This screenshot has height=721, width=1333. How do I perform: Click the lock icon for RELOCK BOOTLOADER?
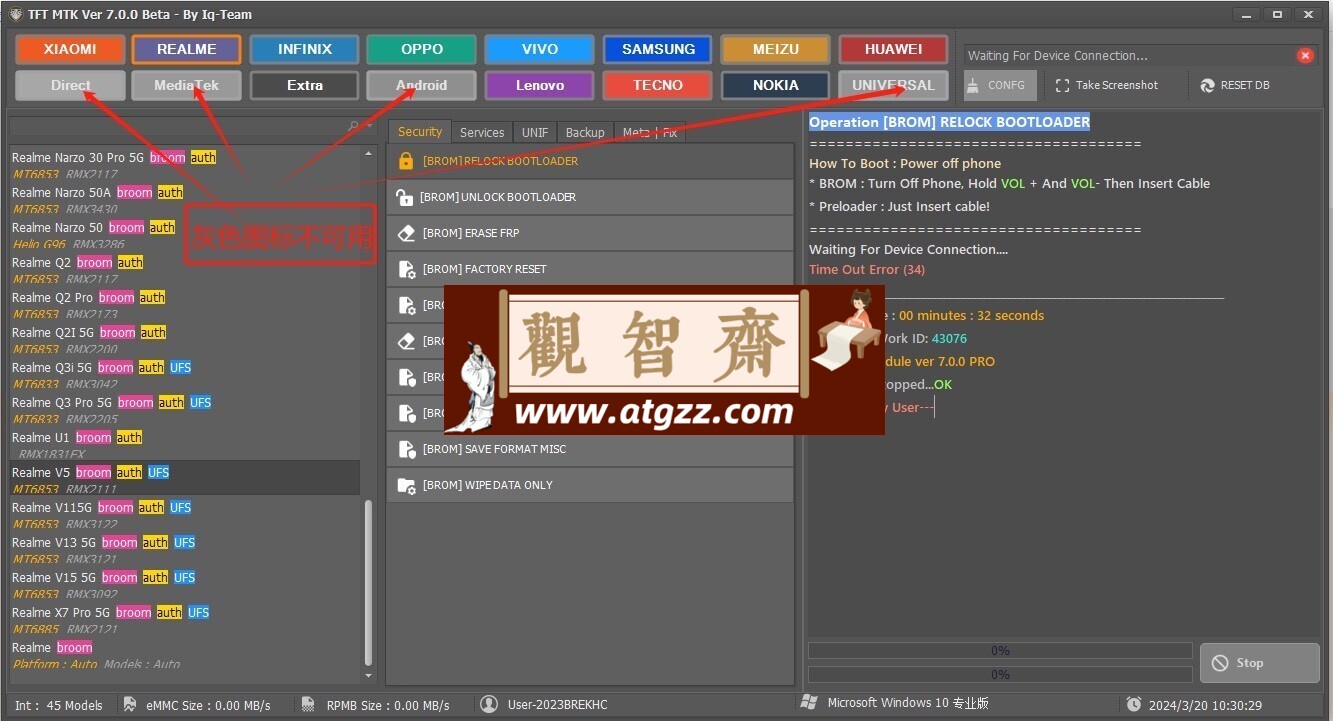tap(405, 161)
